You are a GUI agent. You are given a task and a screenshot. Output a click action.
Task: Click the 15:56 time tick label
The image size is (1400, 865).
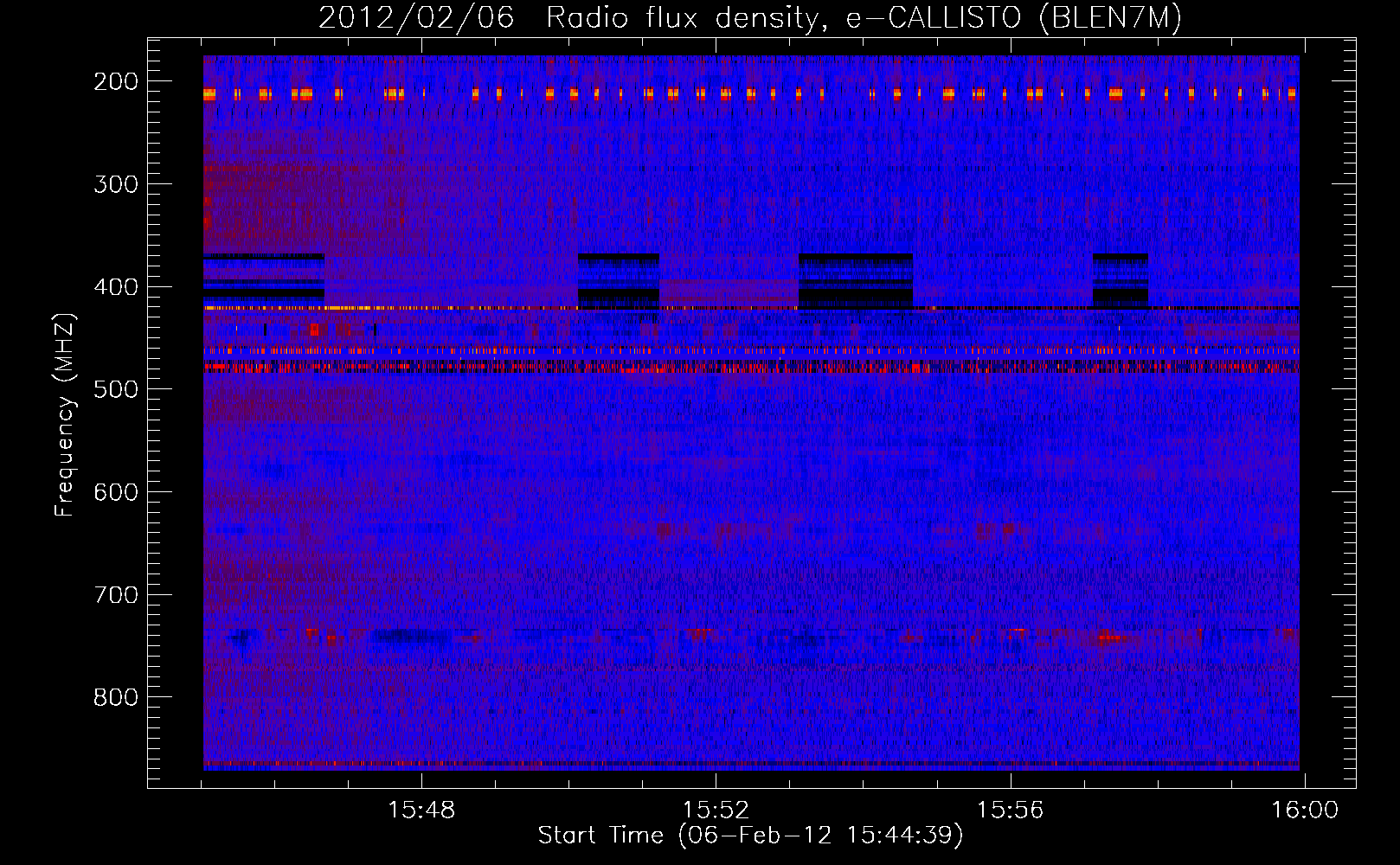1010,811
